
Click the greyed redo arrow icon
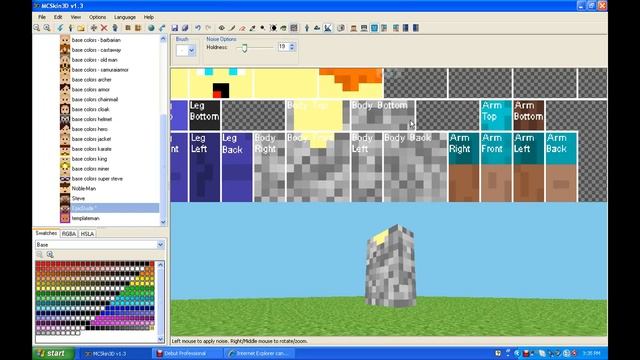click(x=208, y=28)
